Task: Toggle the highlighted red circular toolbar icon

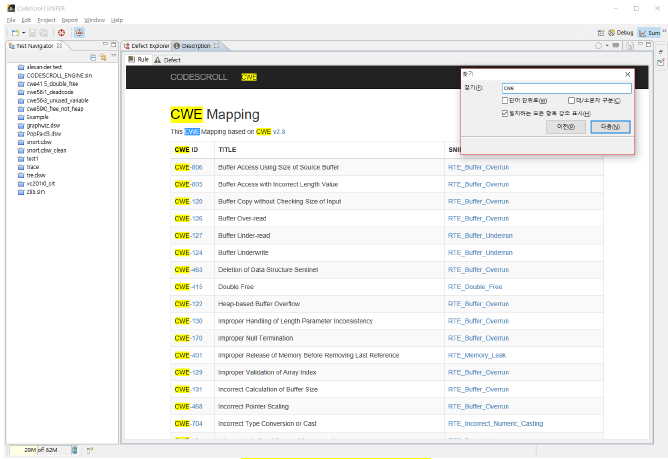Action: pos(79,33)
